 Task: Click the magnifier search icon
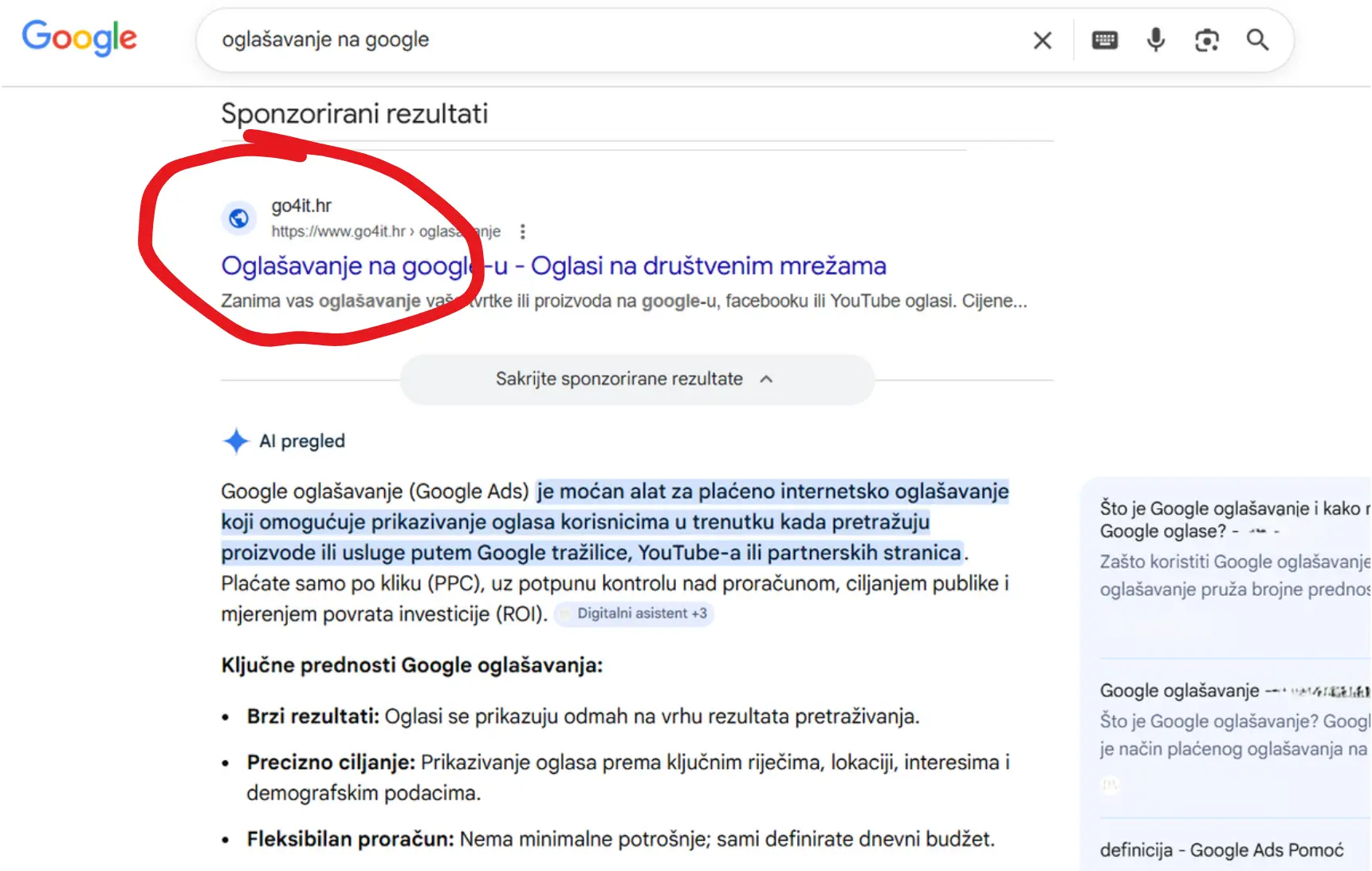click(x=1257, y=40)
